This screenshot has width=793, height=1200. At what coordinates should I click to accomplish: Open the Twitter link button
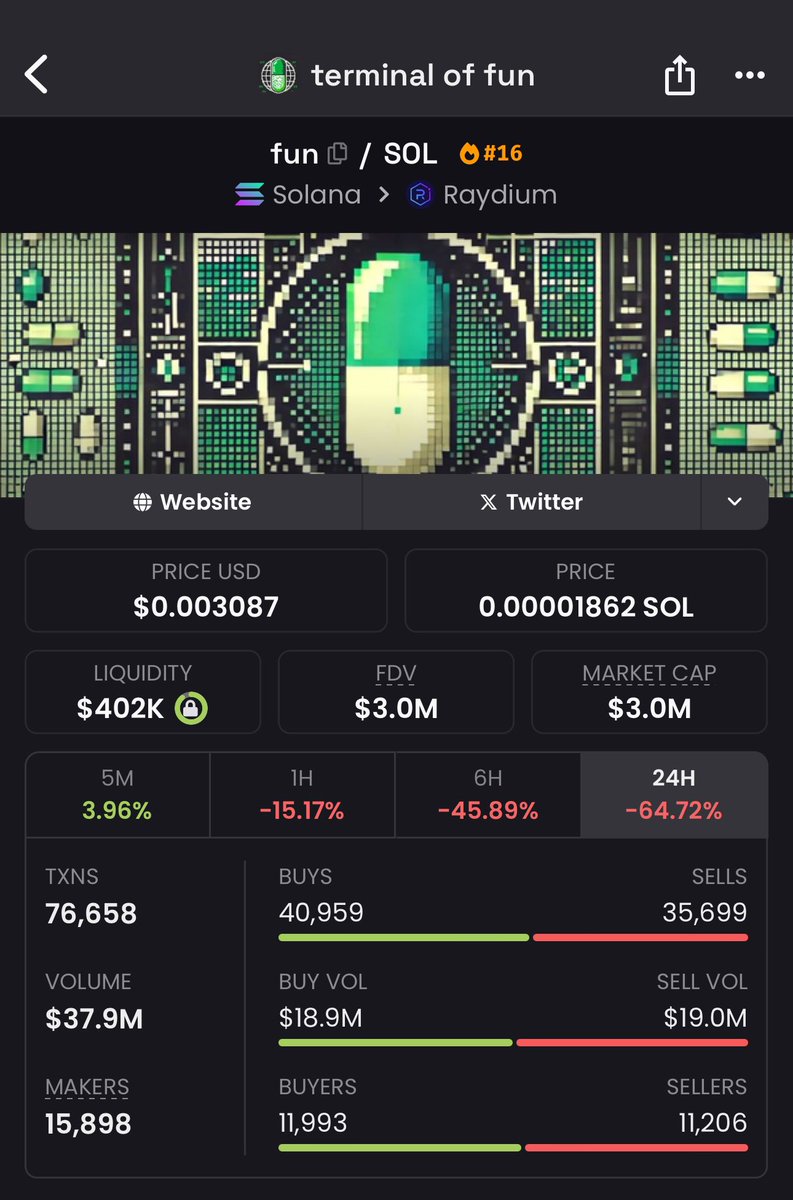pos(531,502)
